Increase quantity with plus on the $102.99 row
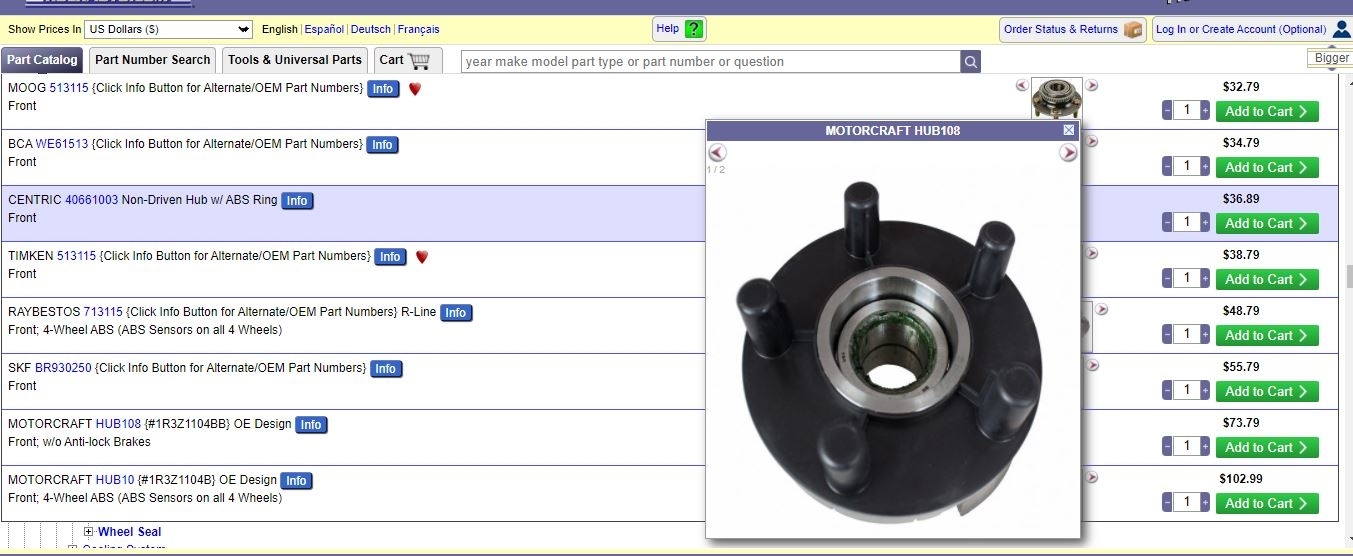 tap(1205, 502)
